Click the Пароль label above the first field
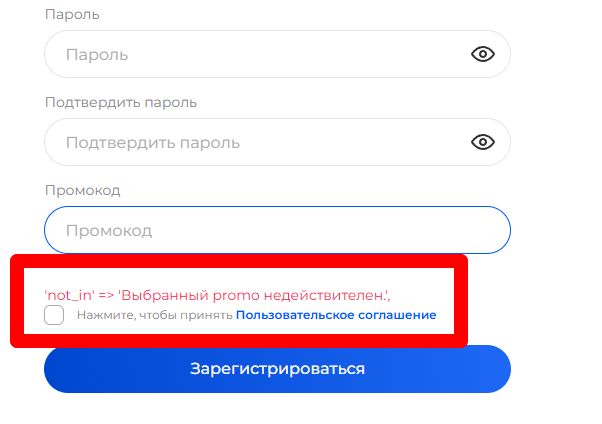The width and height of the screenshot is (602, 424). coord(73,15)
